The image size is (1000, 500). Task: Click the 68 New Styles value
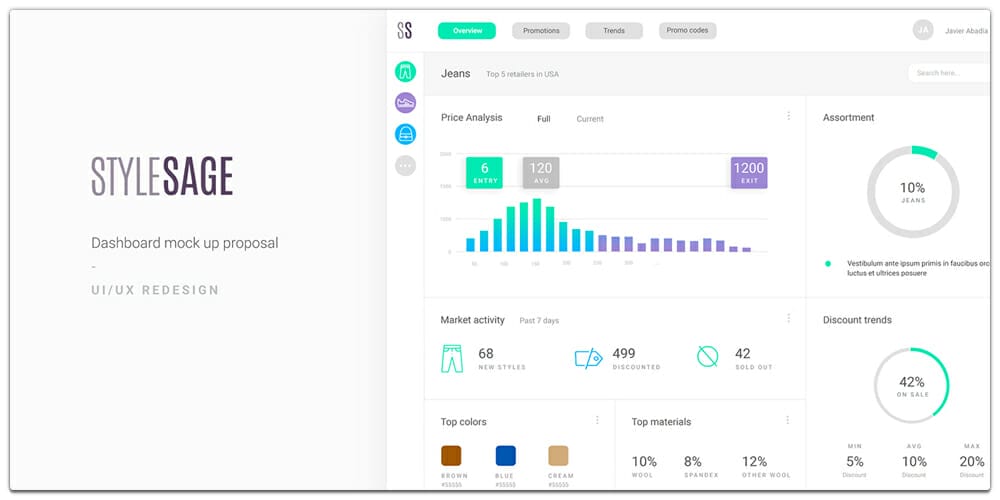[x=486, y=353]
